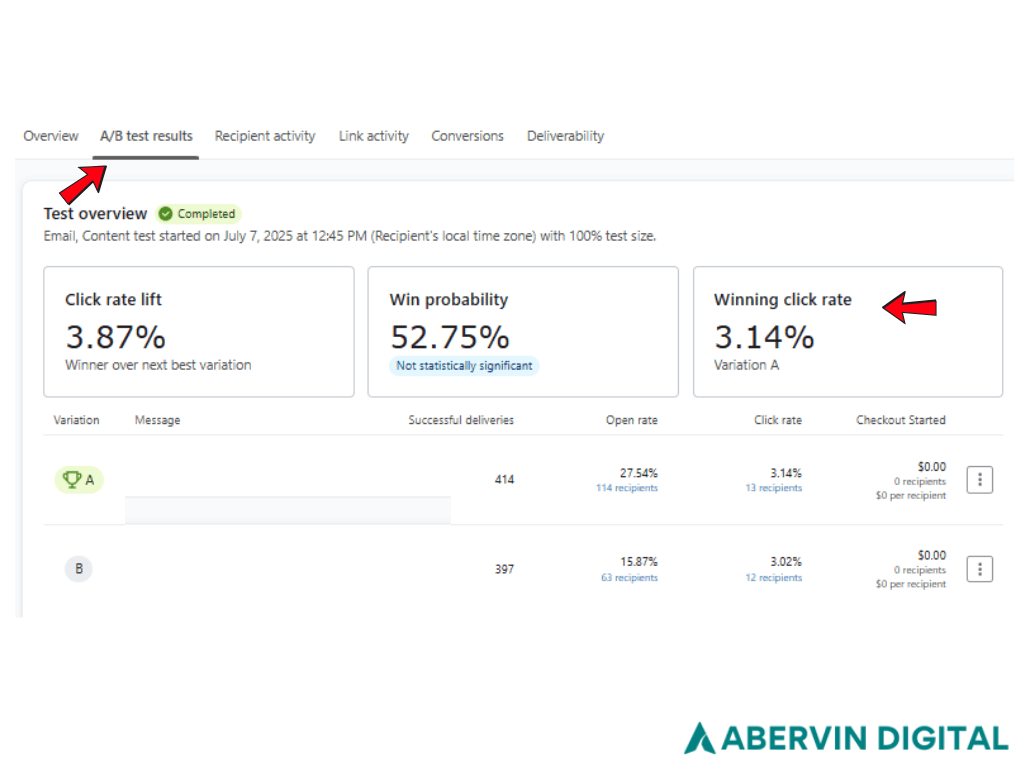Screen dimensions: 1024x768
Task: Click the 15.87% open rate value
Action: click(x=639, y=562)
